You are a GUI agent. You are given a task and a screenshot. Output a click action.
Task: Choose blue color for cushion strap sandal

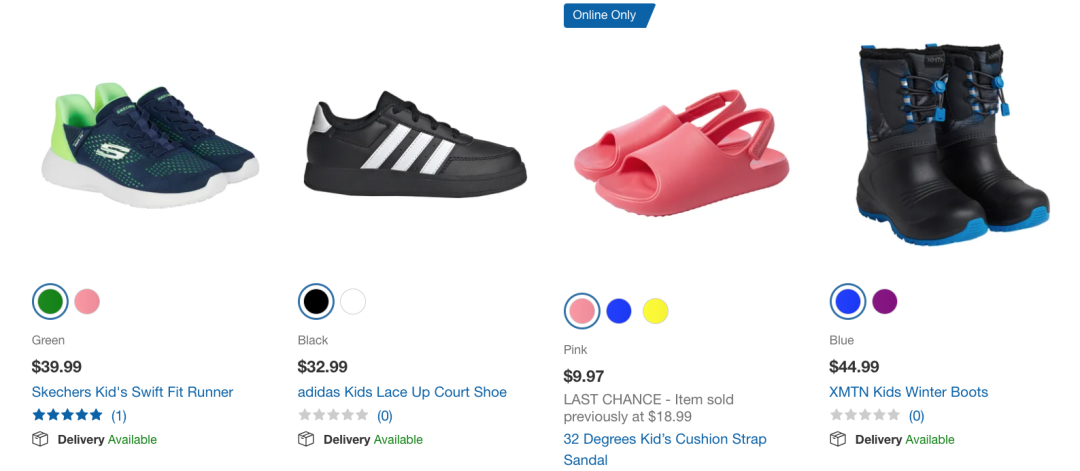[x=619, y=311]
